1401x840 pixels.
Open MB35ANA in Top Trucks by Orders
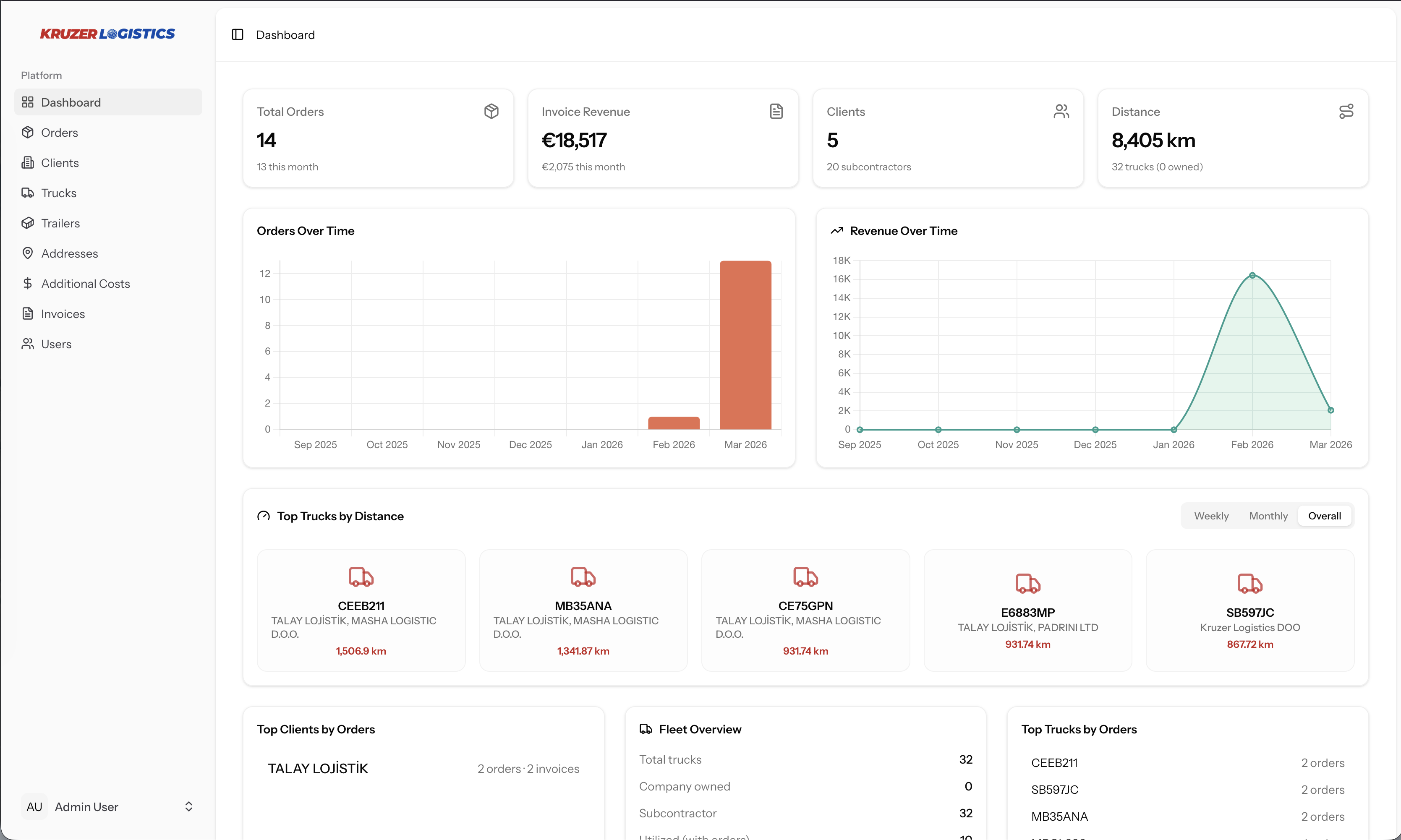point(1059,816)
